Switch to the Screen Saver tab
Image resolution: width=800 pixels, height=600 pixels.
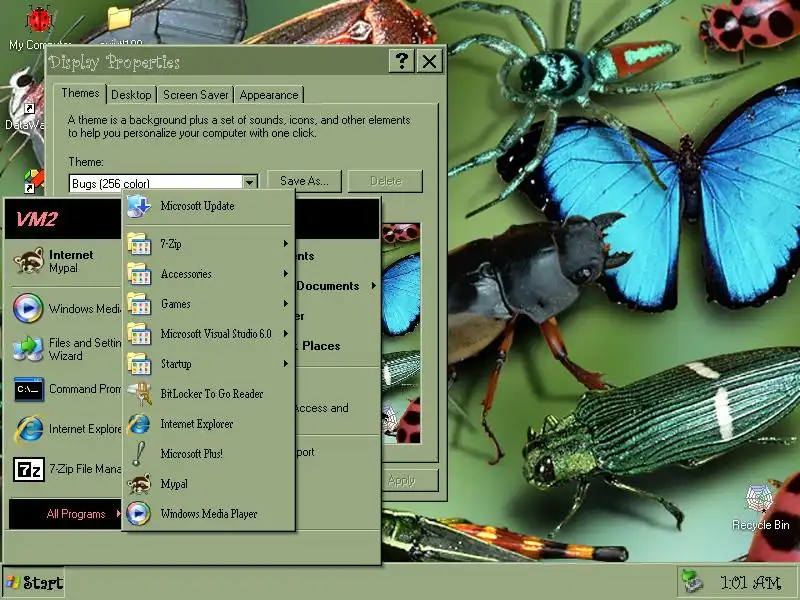195,95
